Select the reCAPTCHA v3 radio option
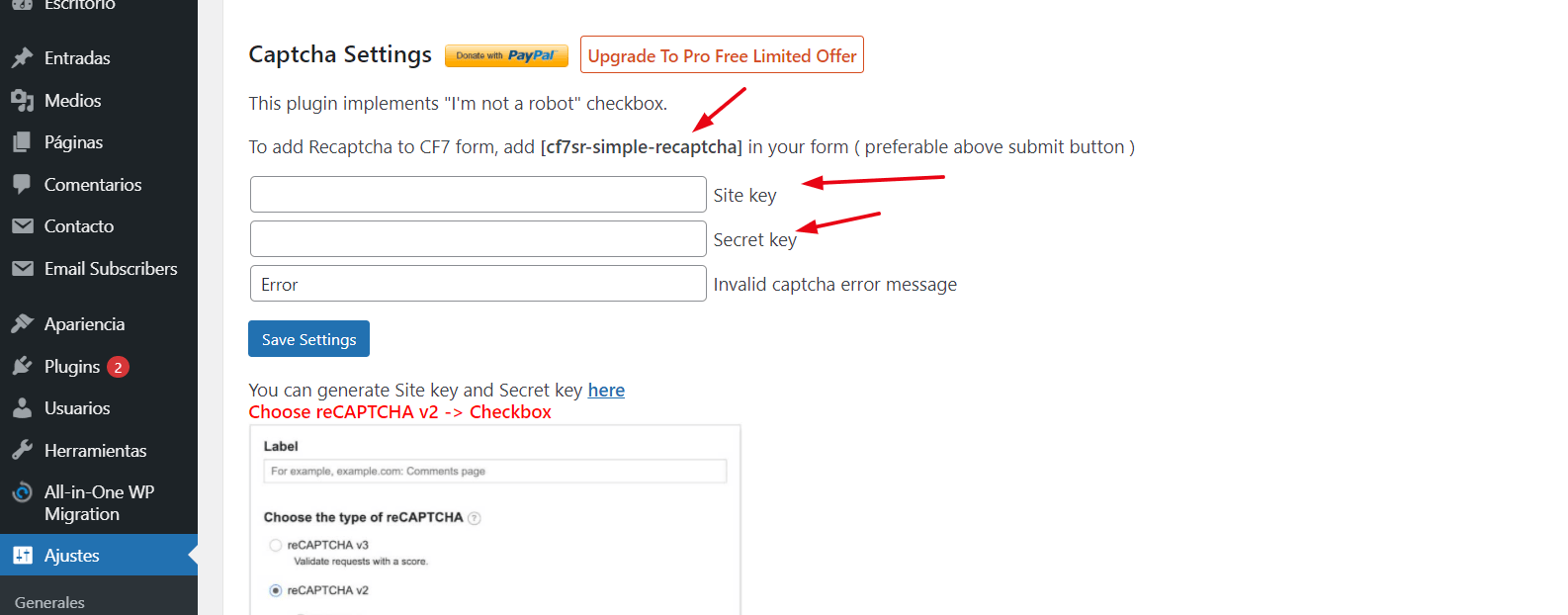 tap(276, 545)
